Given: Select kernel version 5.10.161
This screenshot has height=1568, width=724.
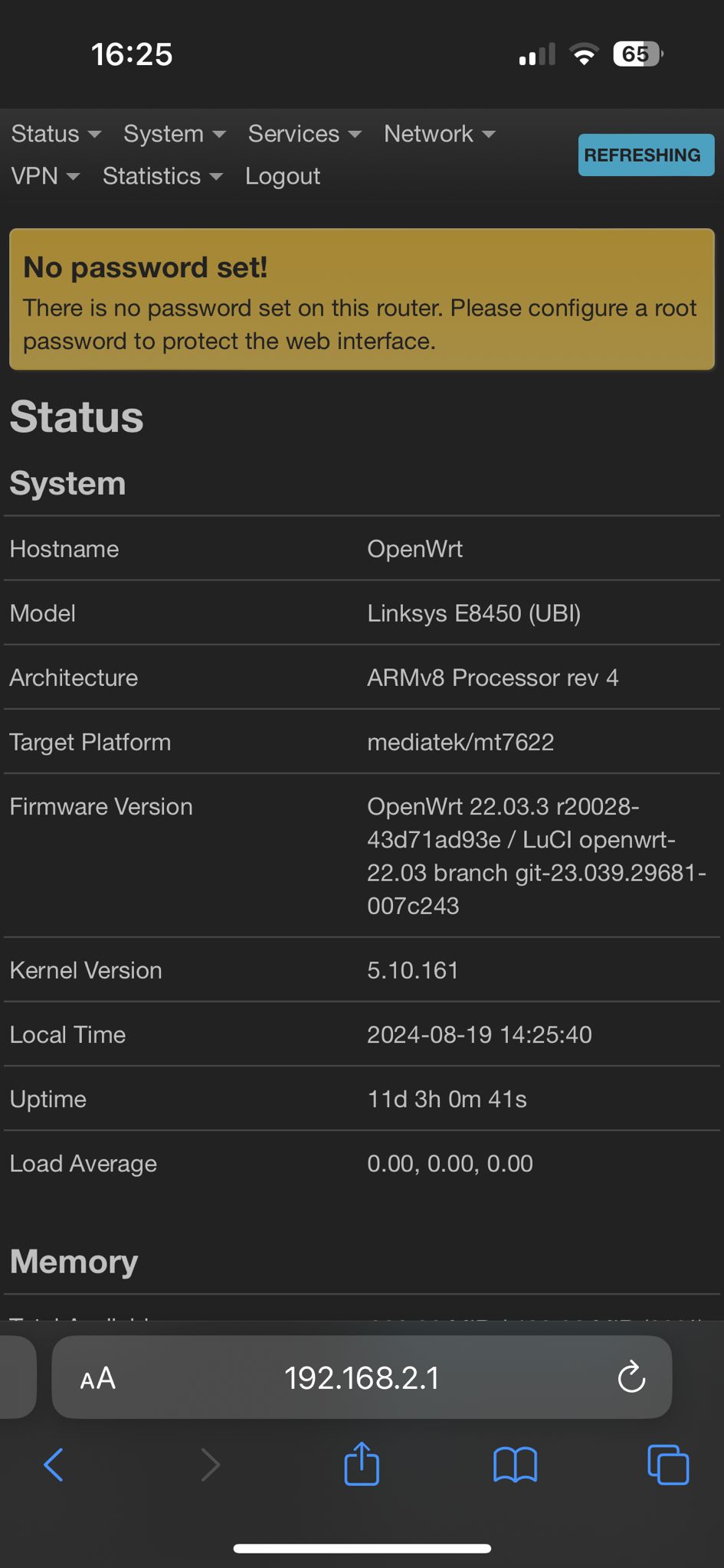Looking at the screenshot, I should click(413, 970).
